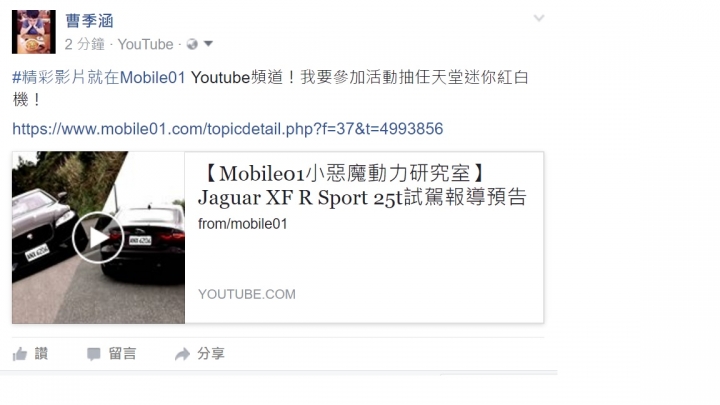The height and width of the screenshot is (405, 720).
Task: Click the 分享 share label
Action: [x=211, y=354]
